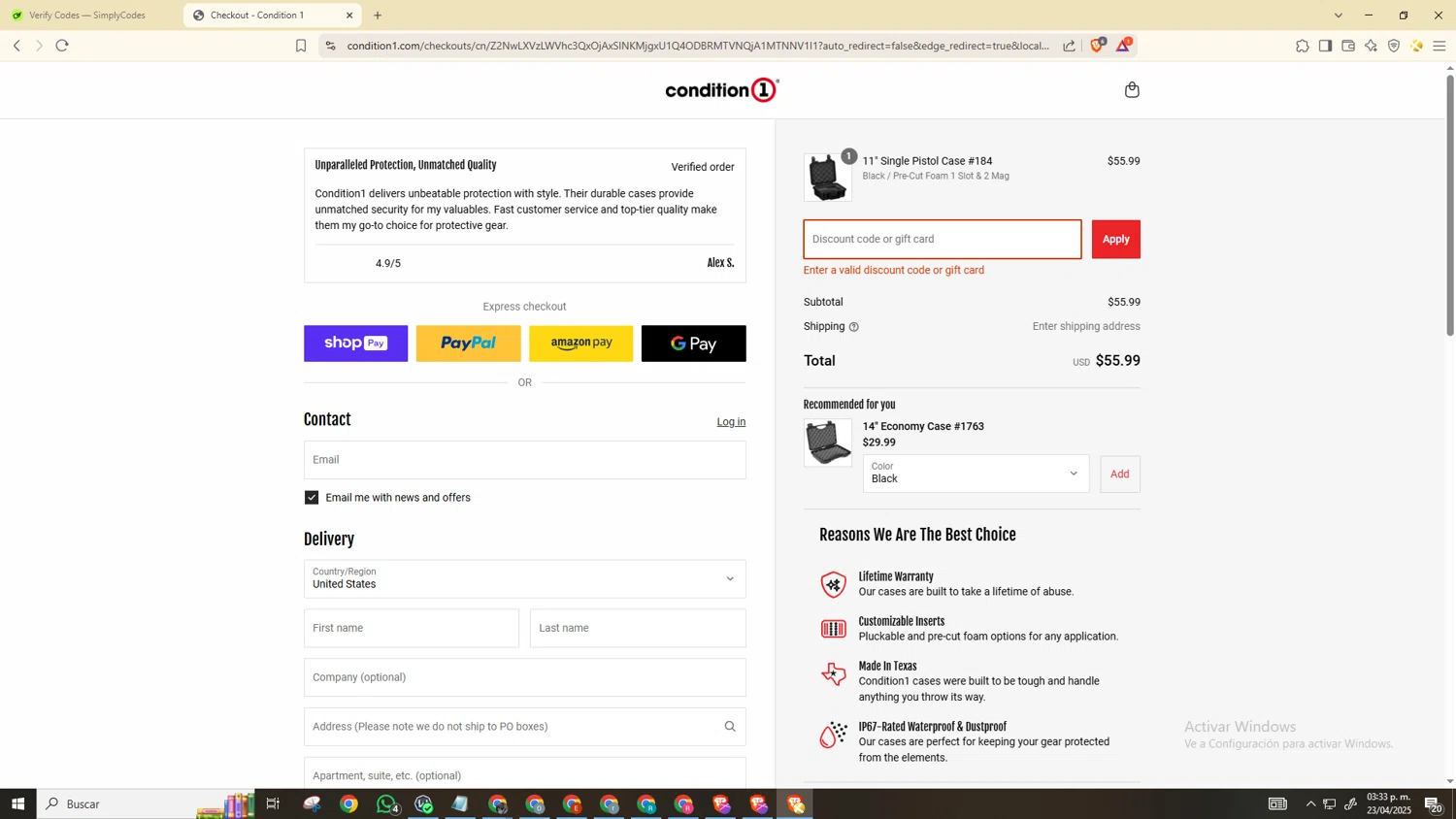Open the notification center icon
1456x819 pixels.
pyautogui.click(x=1434, y=804)
